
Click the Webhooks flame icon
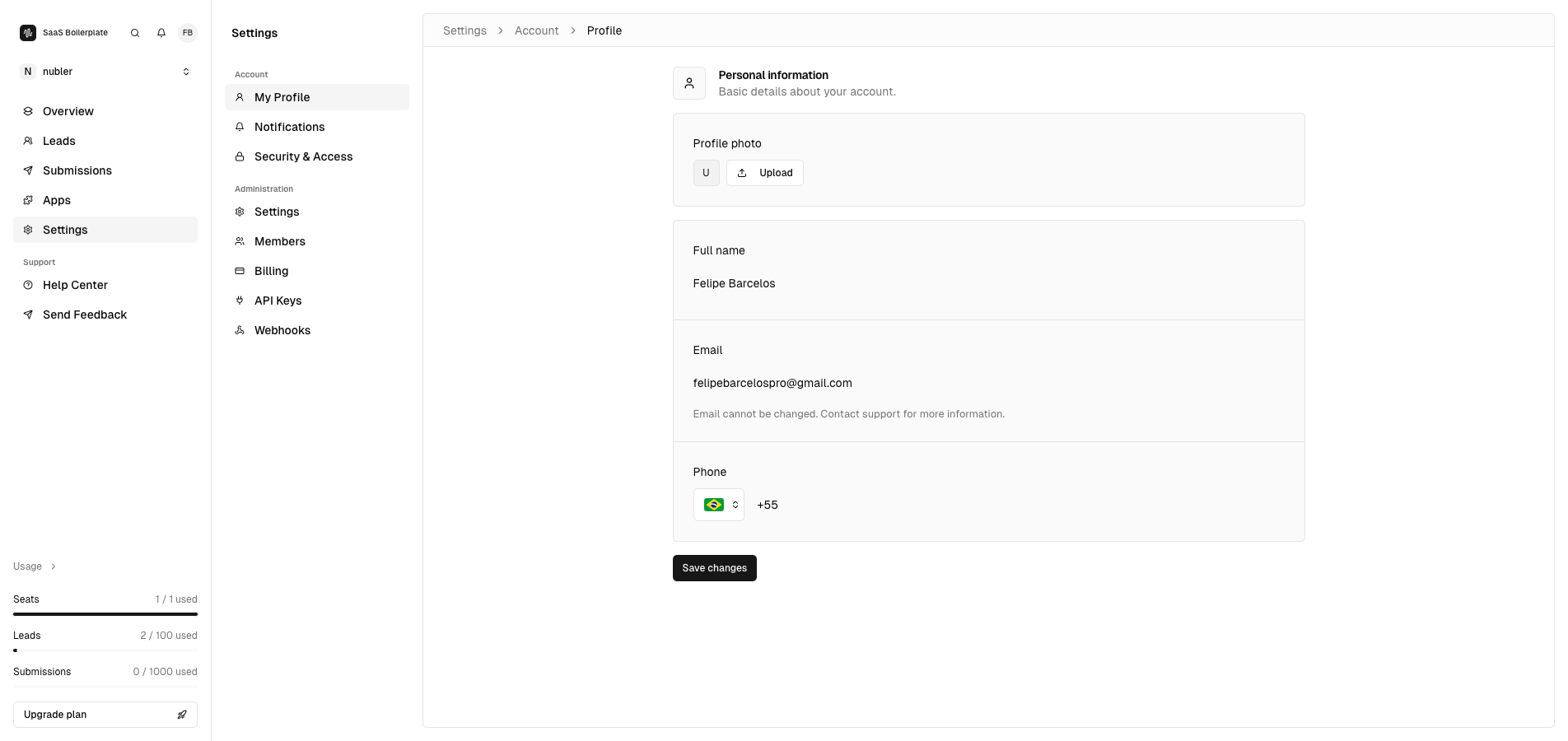(239, 330)
